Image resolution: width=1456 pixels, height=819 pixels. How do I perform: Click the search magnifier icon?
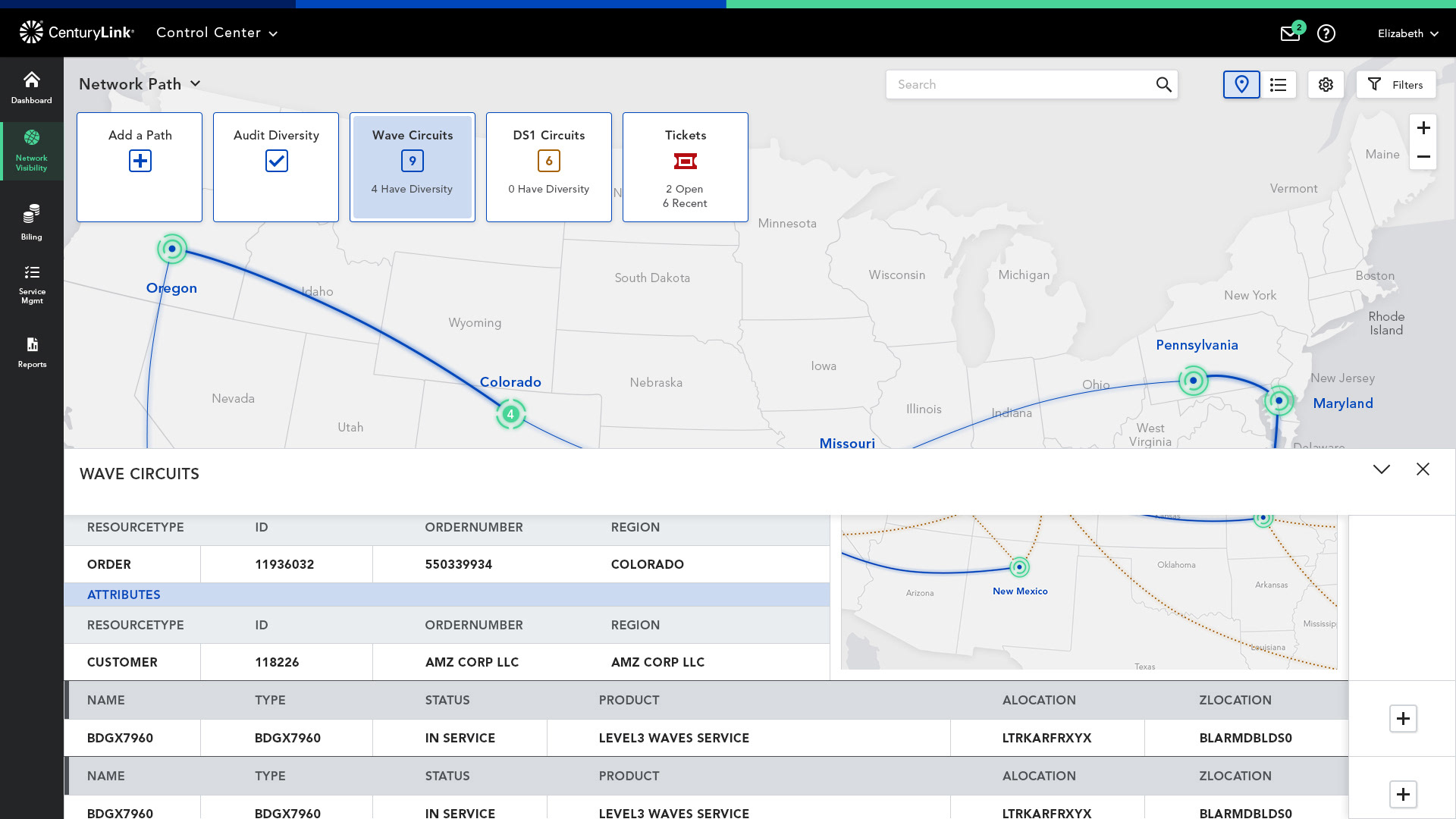tap(1163, 85)
